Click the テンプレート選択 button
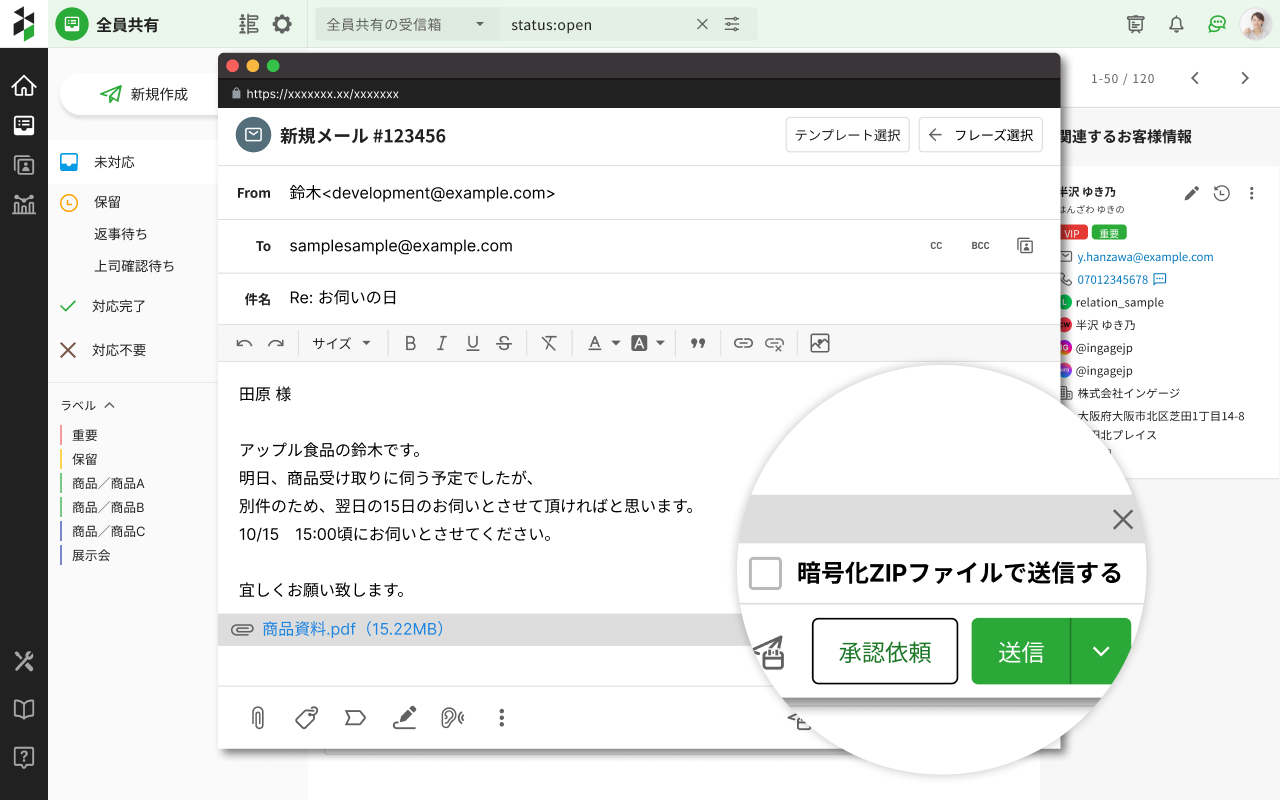This screenshot has width=1280, height=800. pos(847,135)
